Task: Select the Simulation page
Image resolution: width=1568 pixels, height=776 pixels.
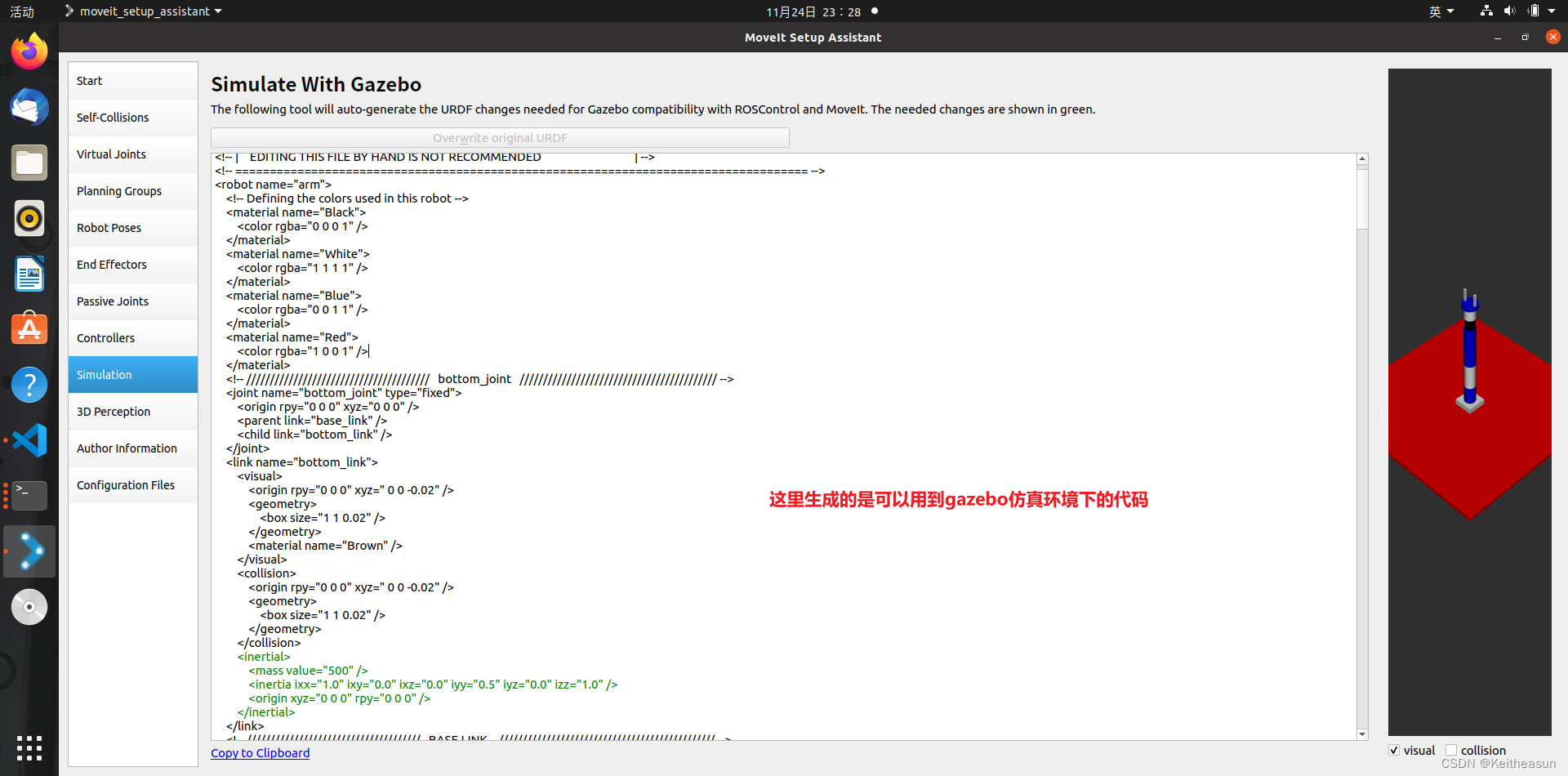Action: [x=133, y=375]
